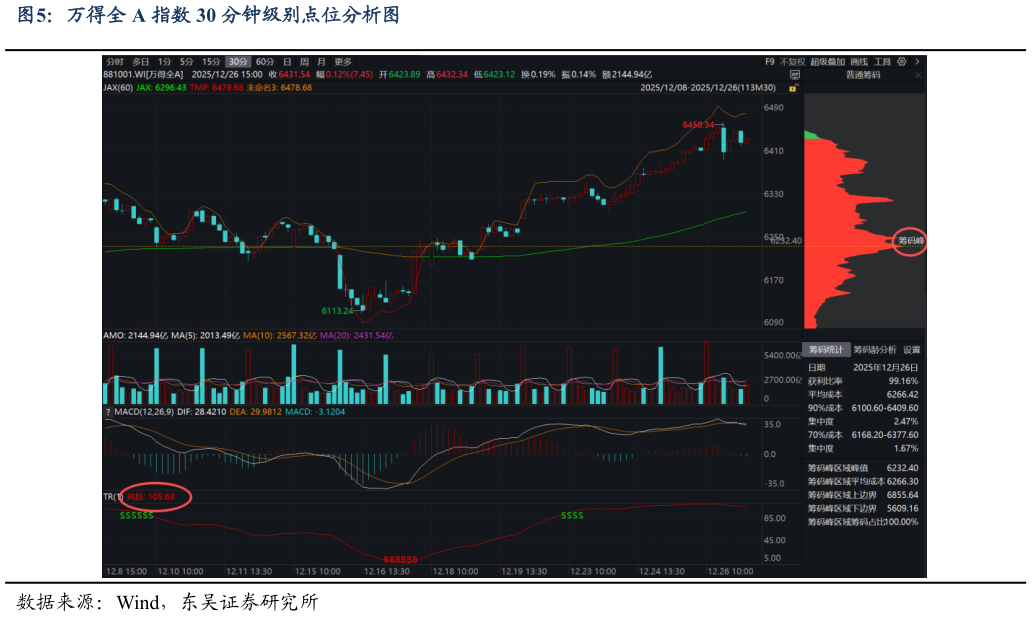Switch to the 60分 timeframe tab
Viewport: 1032px width, 617px height.
265,61
